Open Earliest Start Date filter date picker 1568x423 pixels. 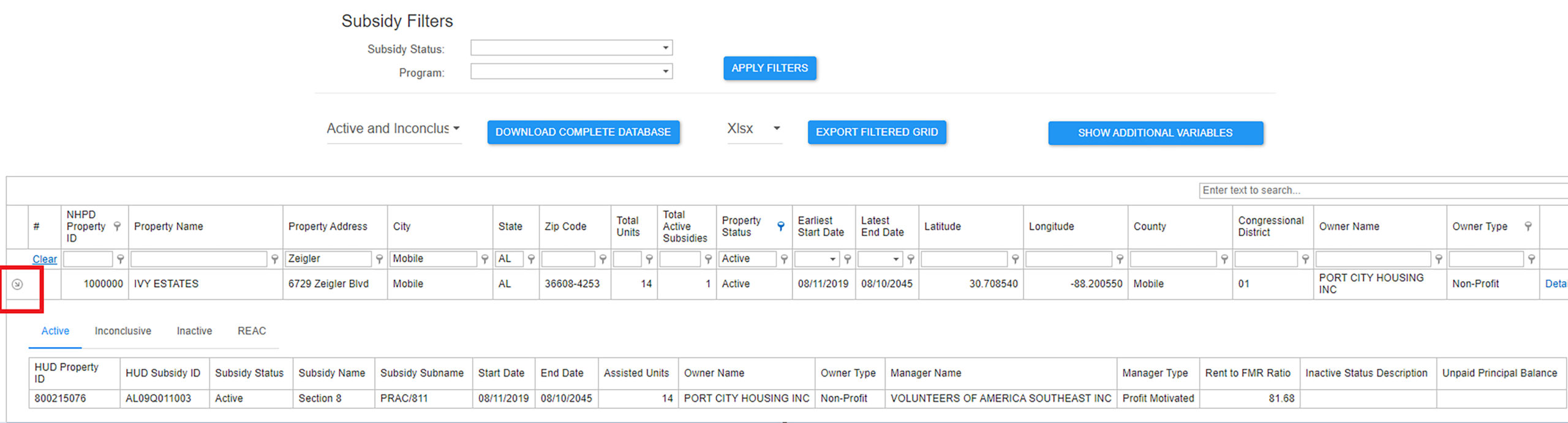coord(832,260)
